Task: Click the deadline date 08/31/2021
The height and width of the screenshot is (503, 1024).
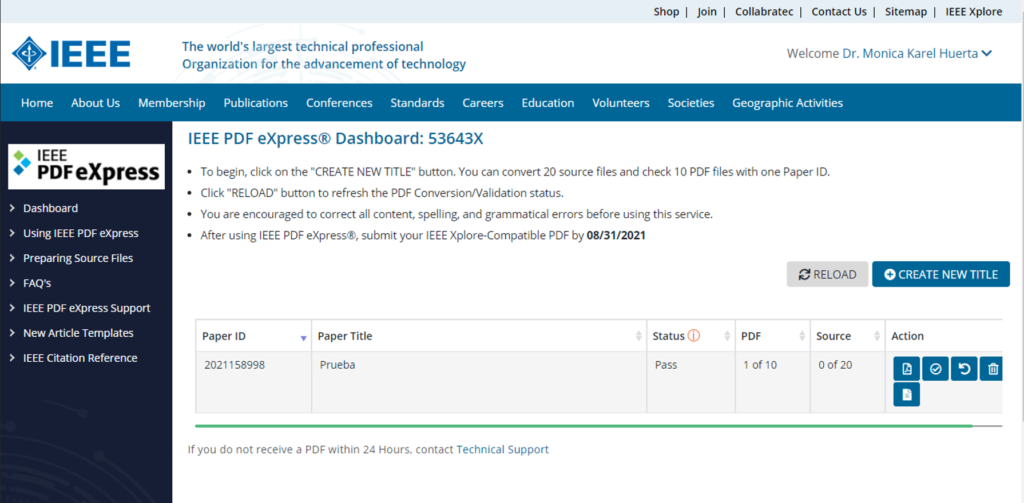Action: pyautogui.click(x=616, y=235)
